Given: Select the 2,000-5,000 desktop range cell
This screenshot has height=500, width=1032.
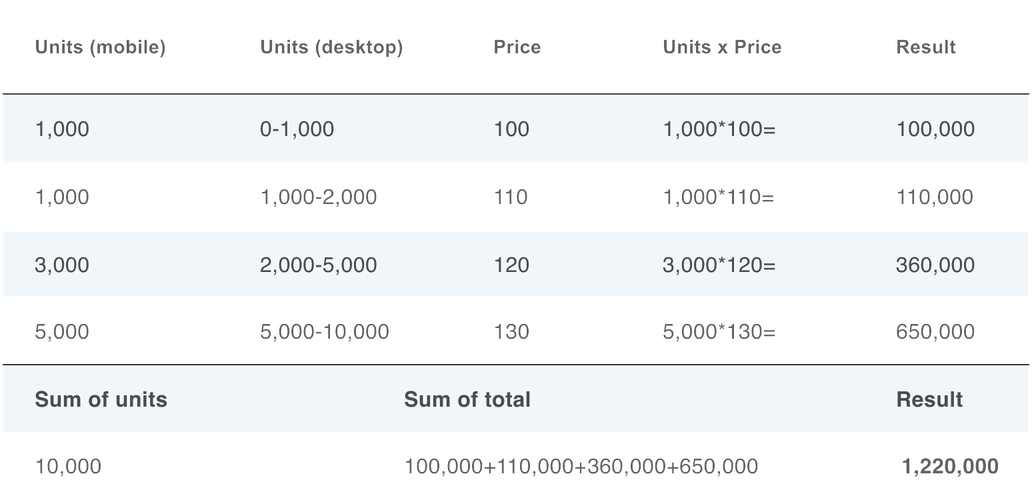Looking at the screenshot, I should pyautogui.click(x=318, y=265).
